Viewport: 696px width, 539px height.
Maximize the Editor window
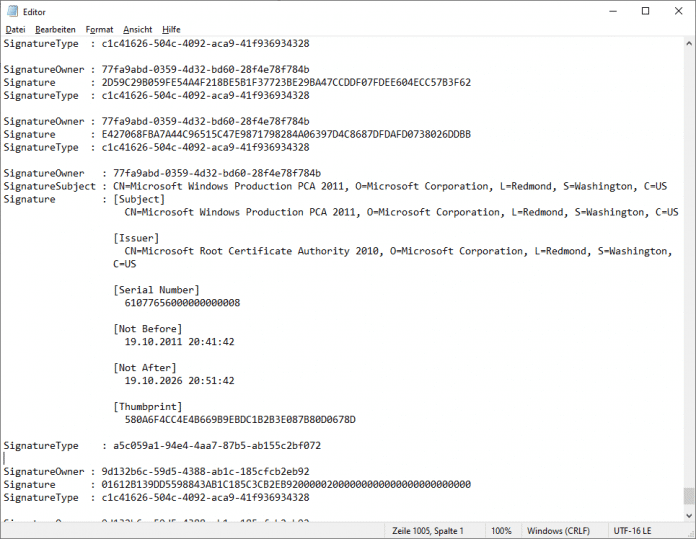[x=645, y=11]
